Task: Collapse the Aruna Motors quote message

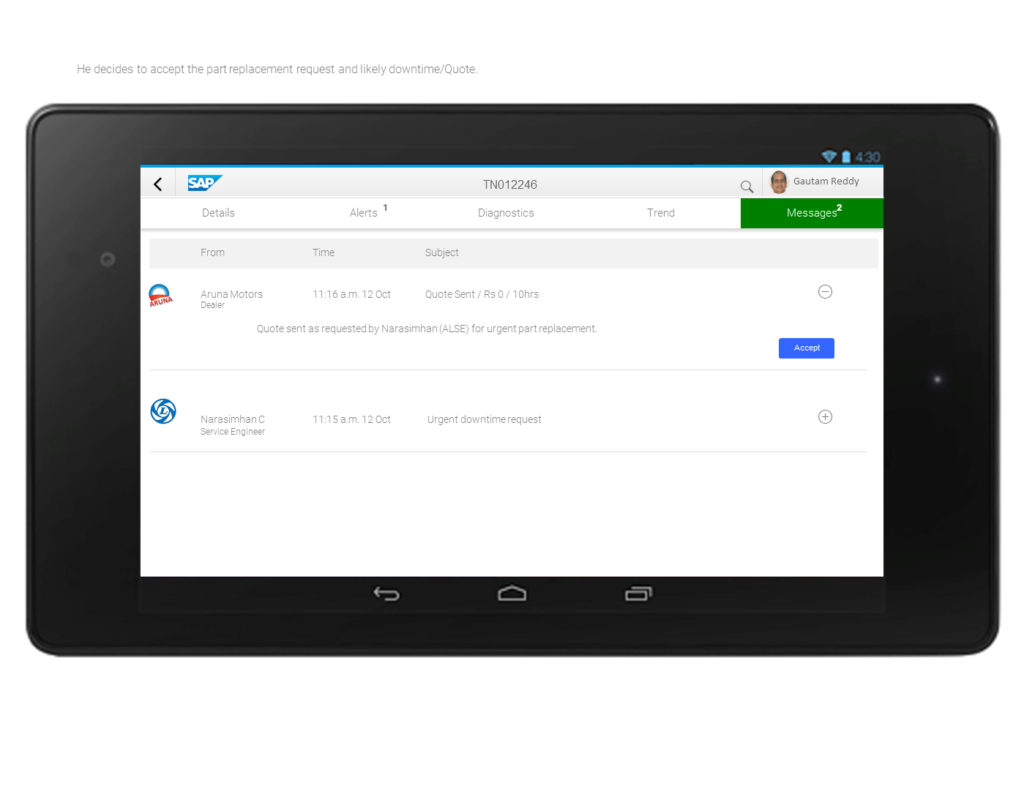Action: (825, 292)
